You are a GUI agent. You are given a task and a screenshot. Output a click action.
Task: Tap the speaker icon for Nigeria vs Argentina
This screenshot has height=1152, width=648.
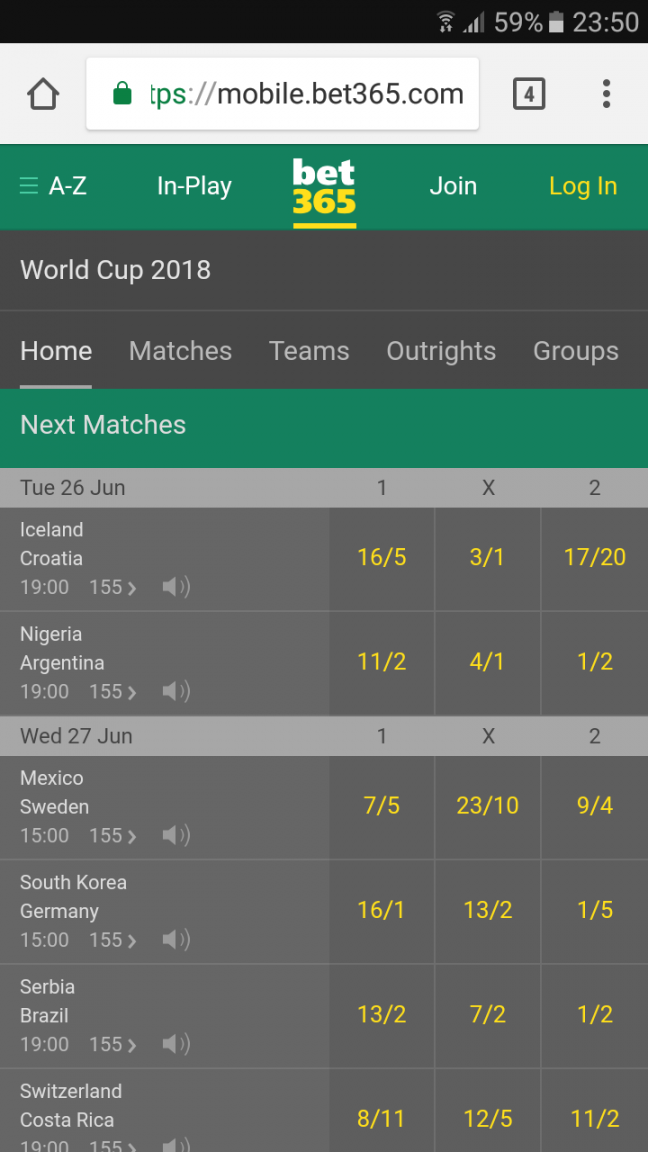point(176,691)
